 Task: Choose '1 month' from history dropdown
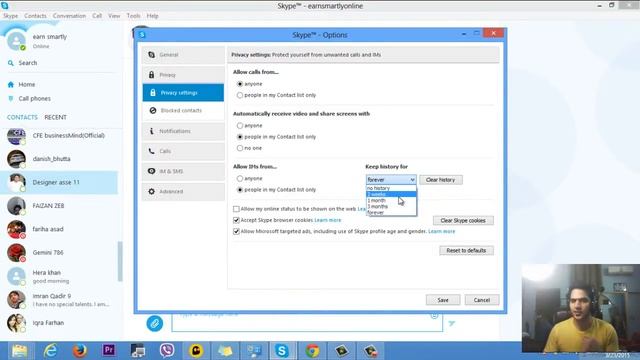tap(391, 200)
